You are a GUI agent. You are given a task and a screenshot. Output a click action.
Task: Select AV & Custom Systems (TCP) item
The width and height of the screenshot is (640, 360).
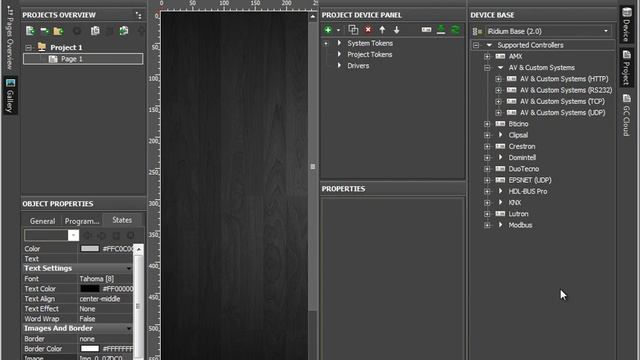562,101
